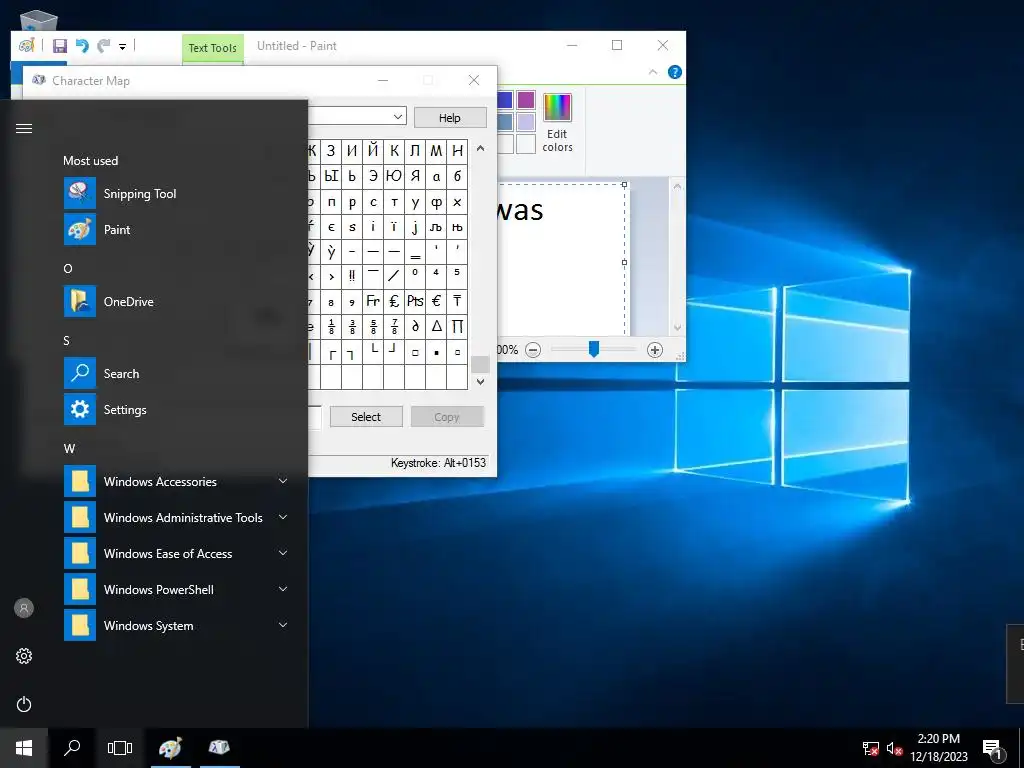Click zoom out minus in Paint
Image resolution: width=1024 pixels, height=768 pixels.
(533, 350)
